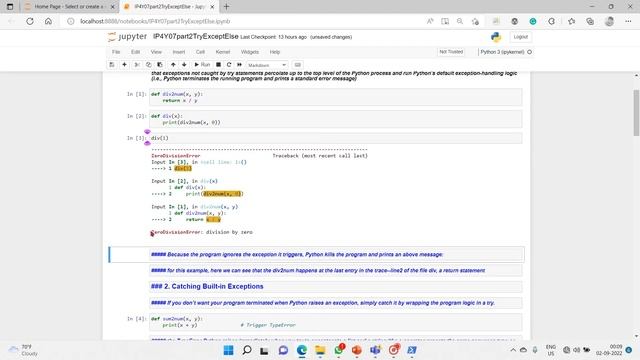Screen dimensions: 640x360
Task: Open the weather widget on taskbar
Action: coord(24,350)
